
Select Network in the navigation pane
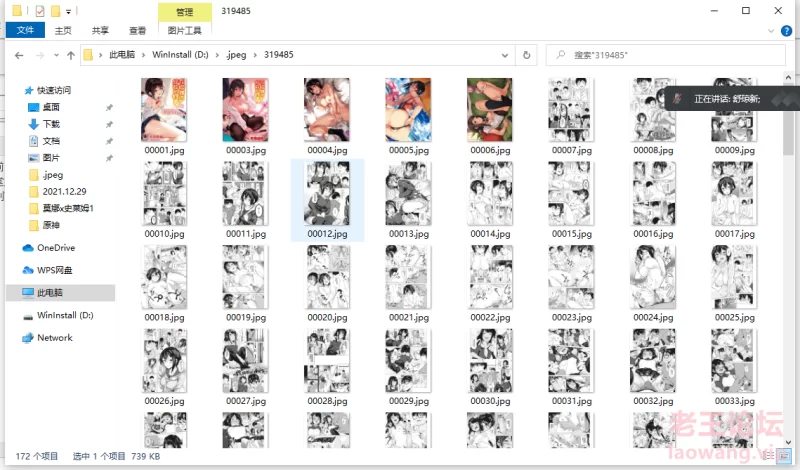(x=55, y=338)
